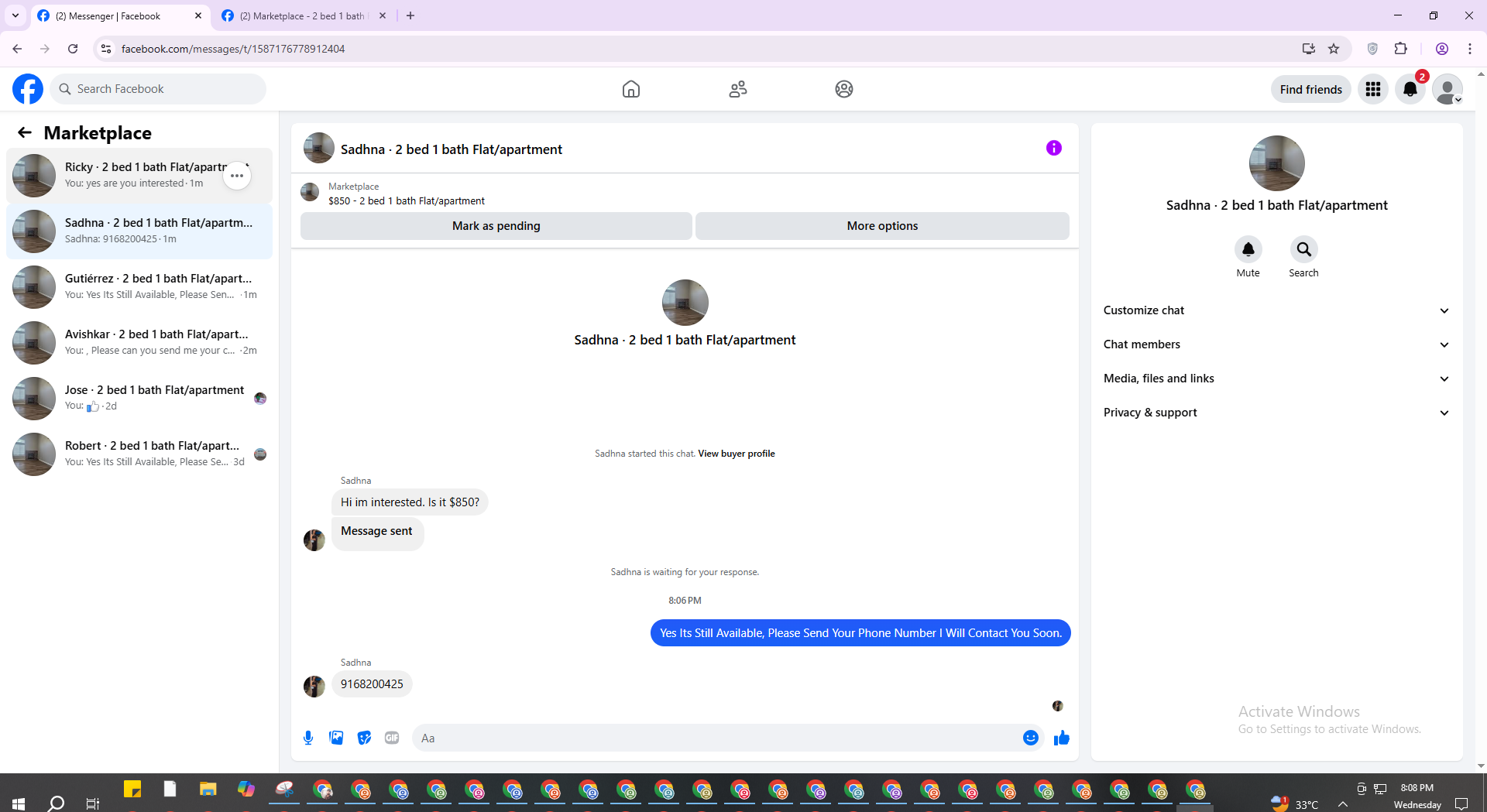Open the Windows notification center icon

point(1461,803)
